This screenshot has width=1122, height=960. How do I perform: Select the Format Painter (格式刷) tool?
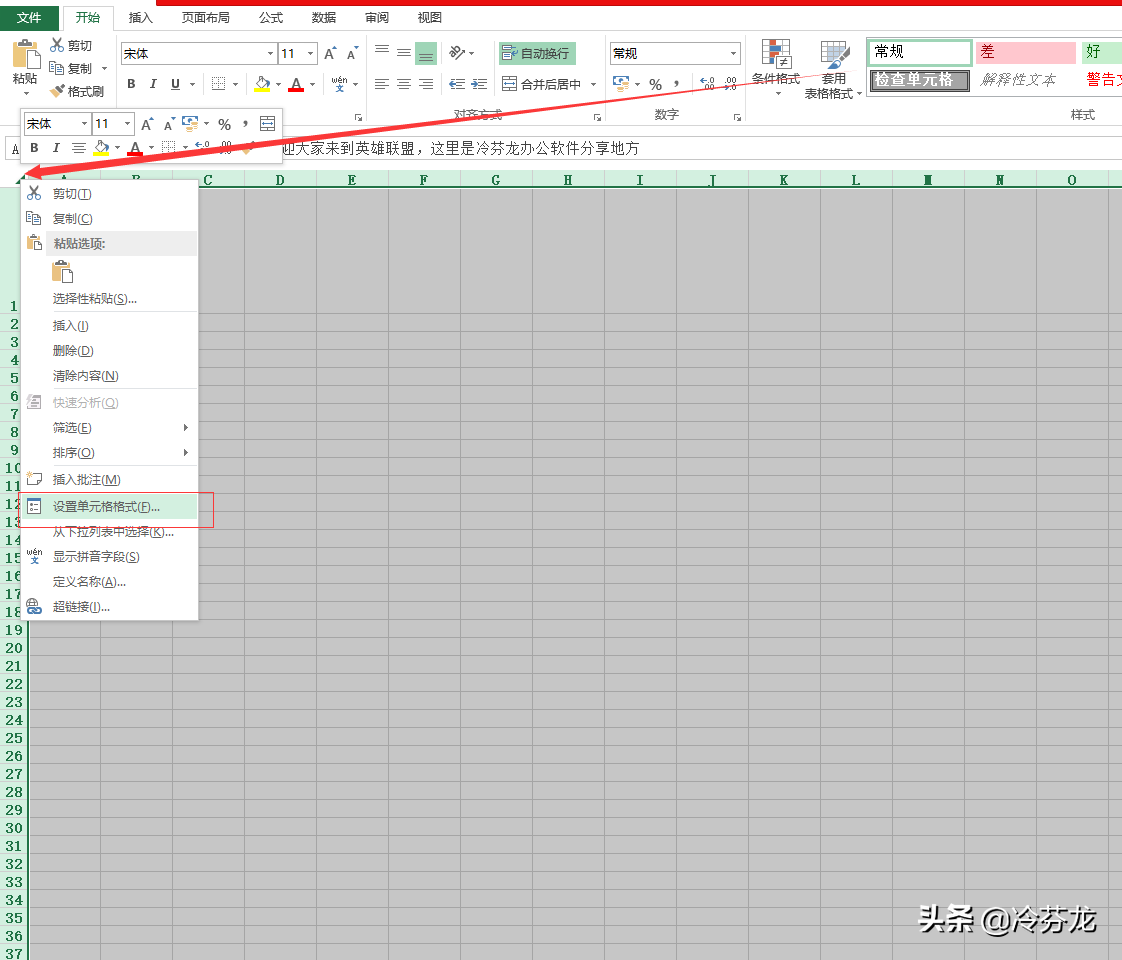pyautogui.click(x=76, y=91)
